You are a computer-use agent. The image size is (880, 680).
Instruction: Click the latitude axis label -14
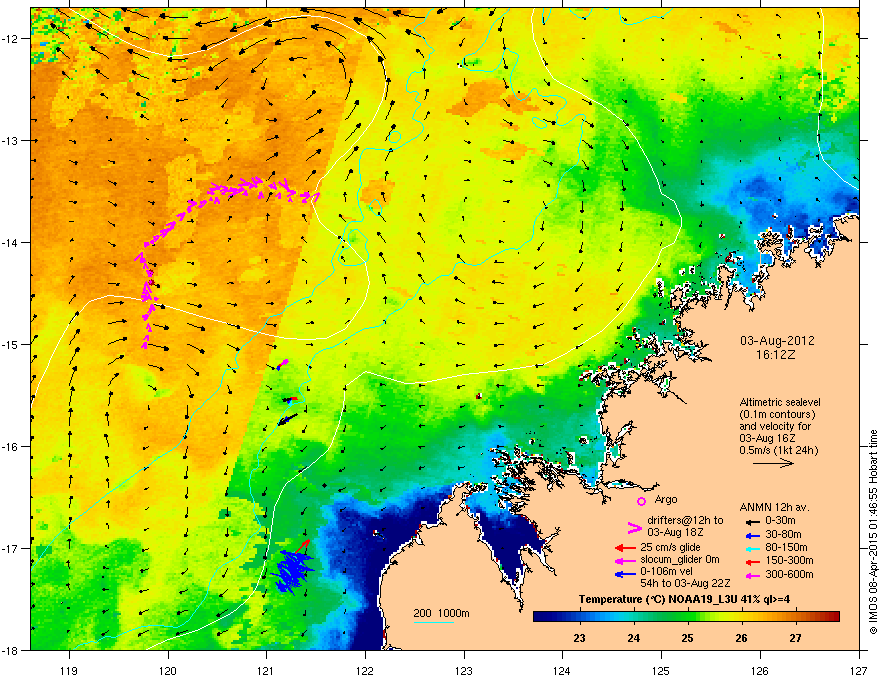(11, 243)
